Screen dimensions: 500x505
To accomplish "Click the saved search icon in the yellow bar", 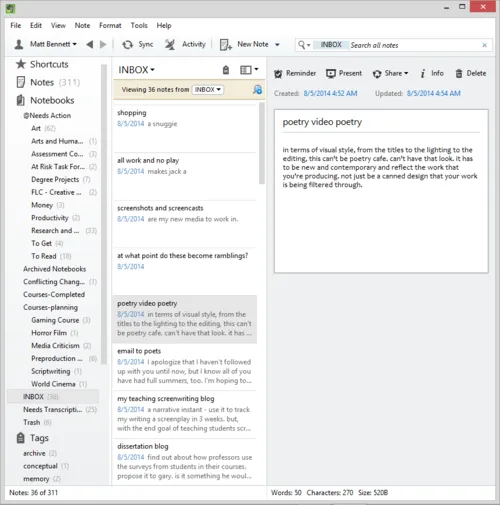I will coord(257,90).
